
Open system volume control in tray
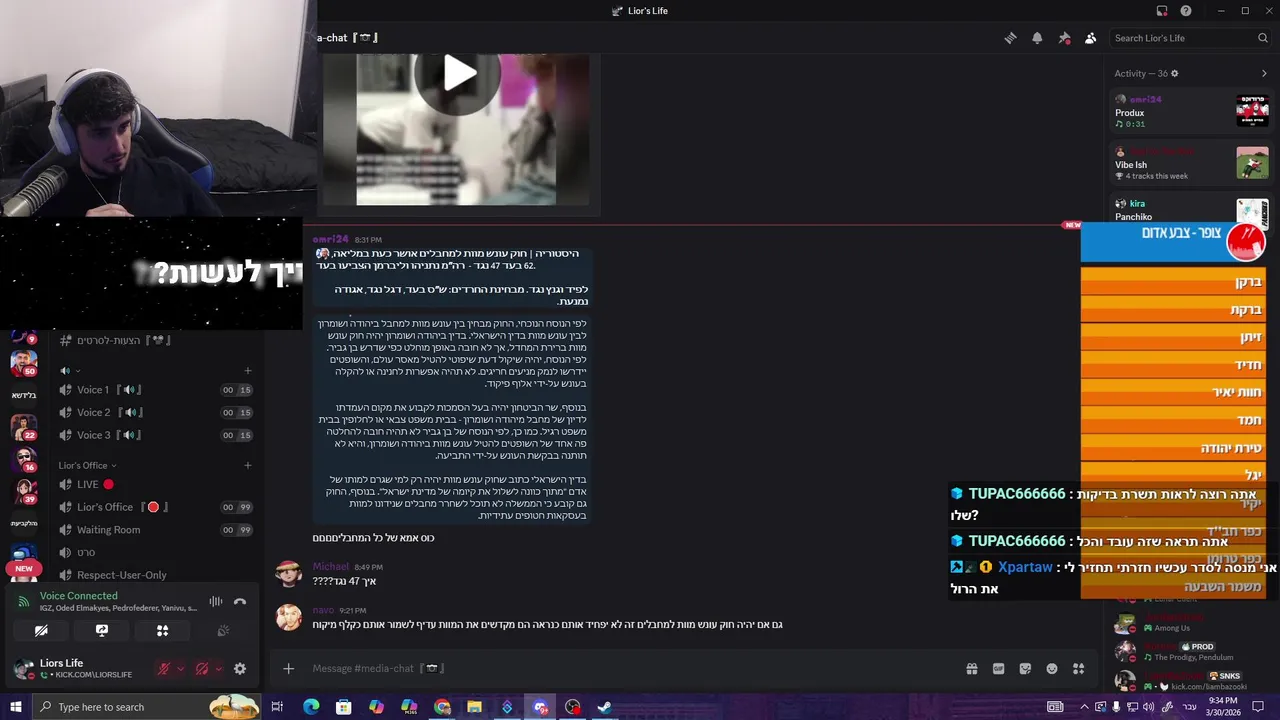pos(1149,707)
